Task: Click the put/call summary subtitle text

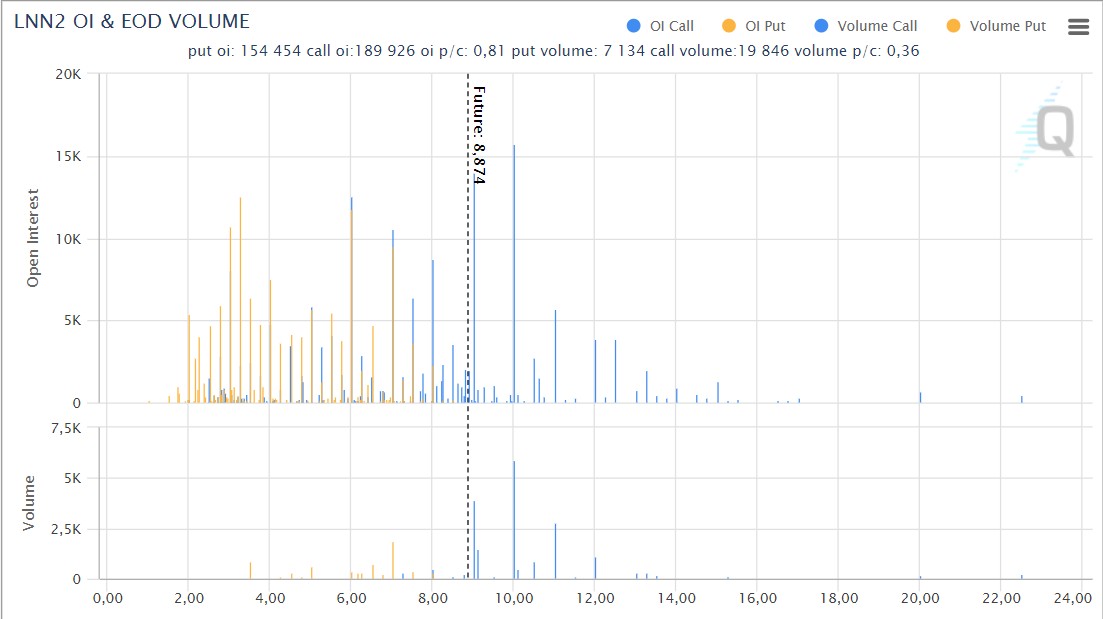Action: coord(552,51)
